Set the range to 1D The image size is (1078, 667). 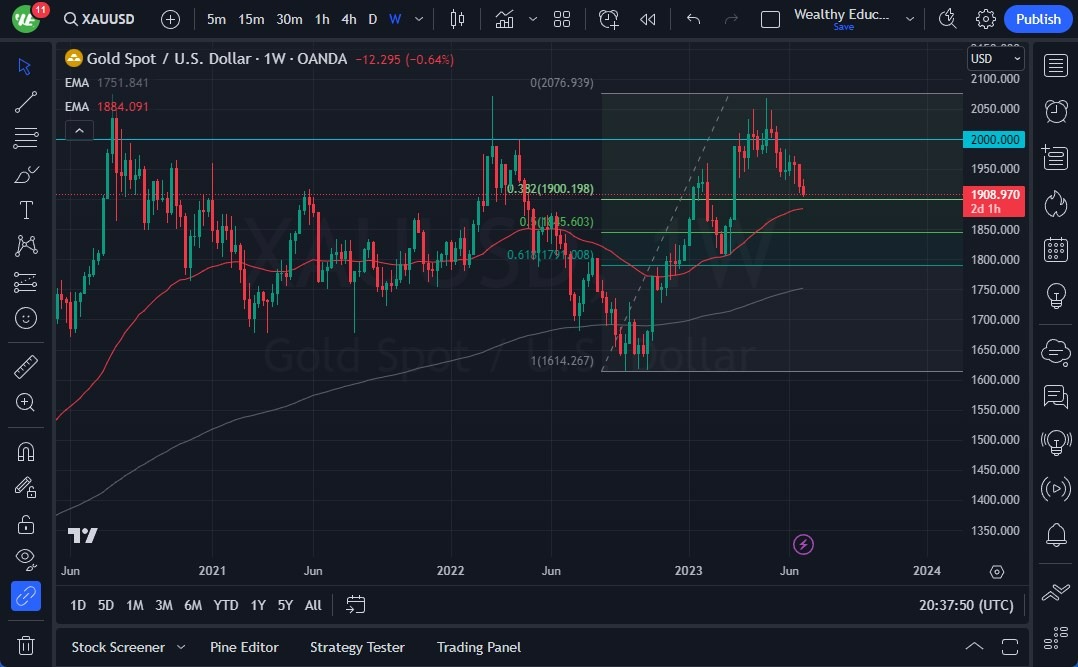[x=78, y=605]
